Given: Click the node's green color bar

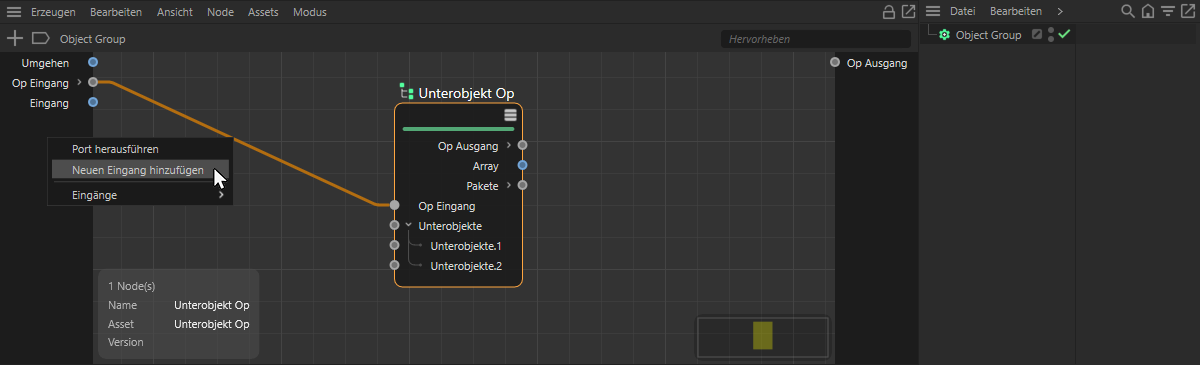Looking at the screenshot, I should [x=458, y=128].
